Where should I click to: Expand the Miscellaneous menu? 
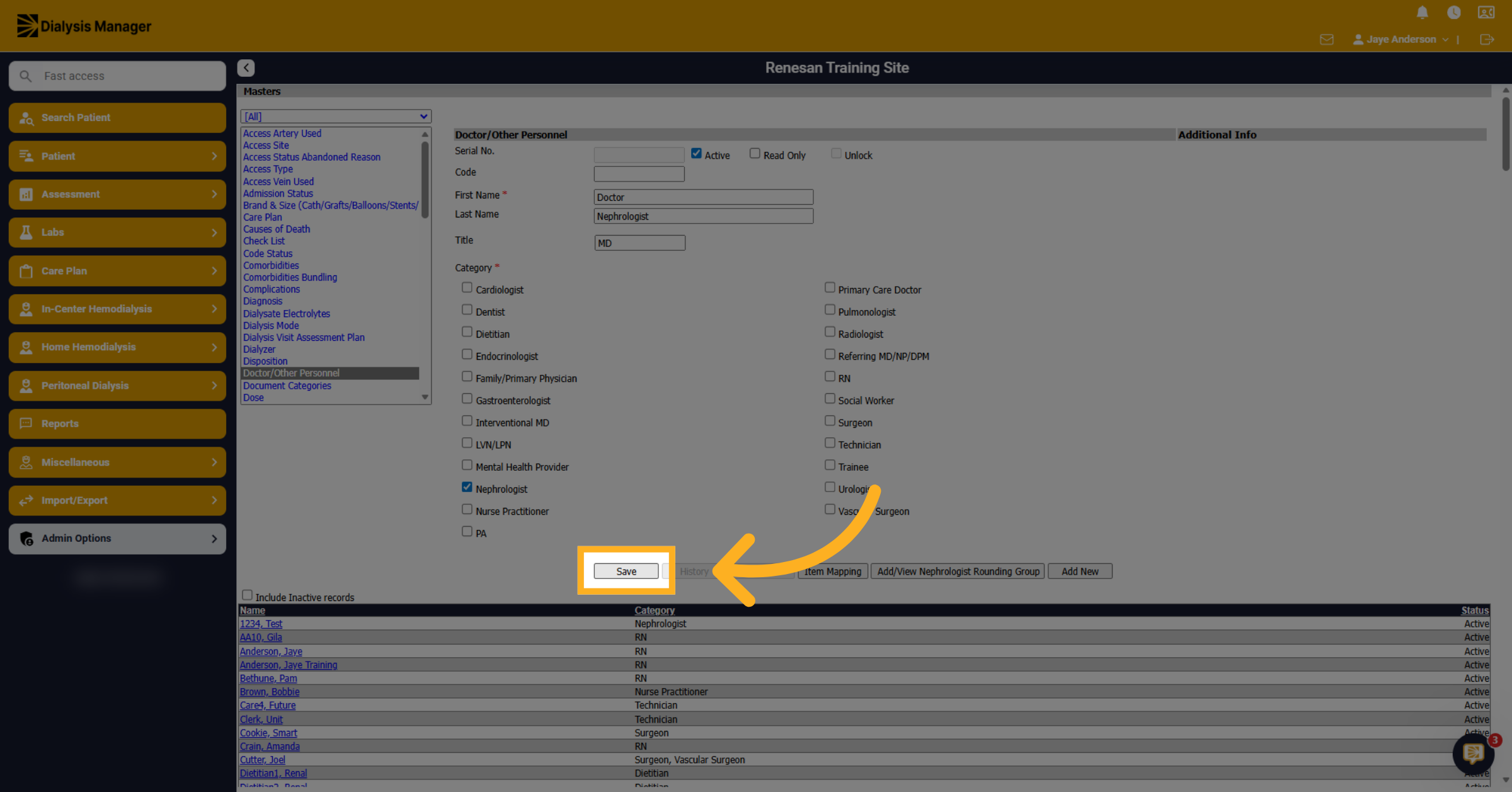pyautogui.click(x=117, y=462)
